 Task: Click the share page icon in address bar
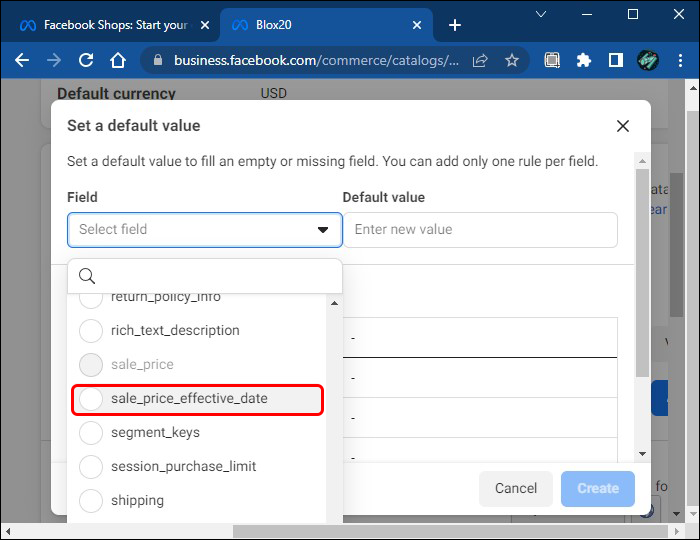[x=481, y=60]
